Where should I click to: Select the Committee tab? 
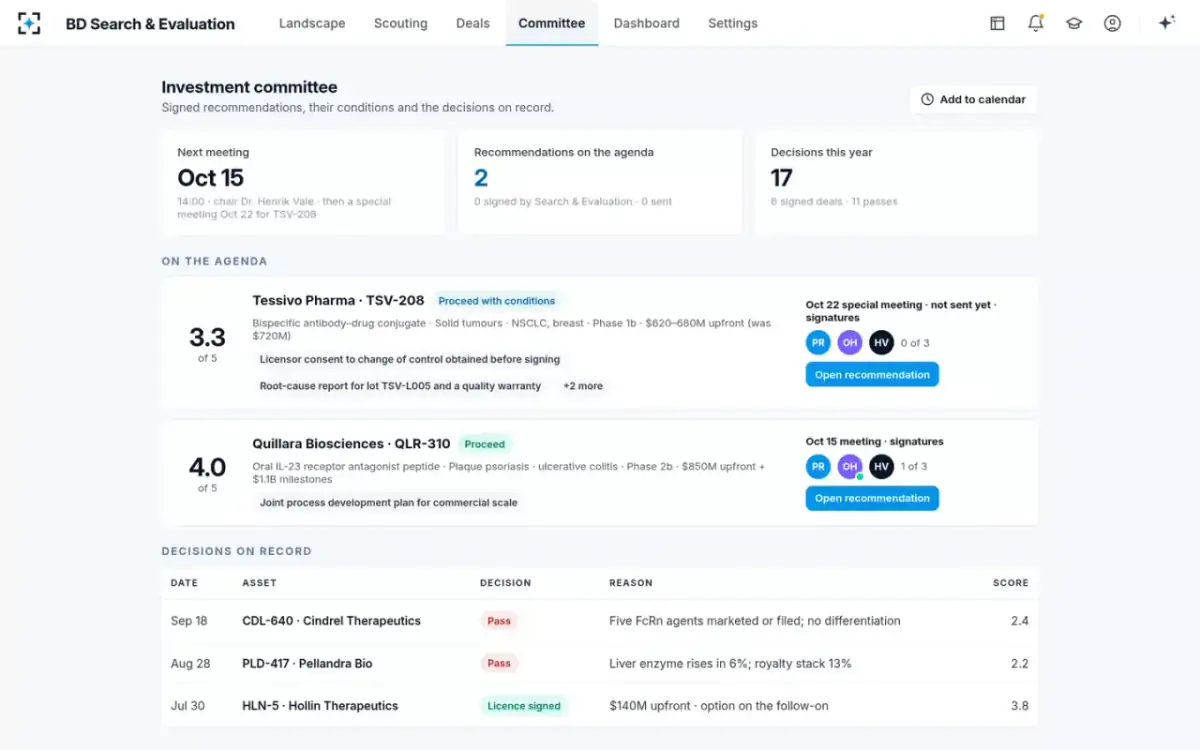(552, 23)
